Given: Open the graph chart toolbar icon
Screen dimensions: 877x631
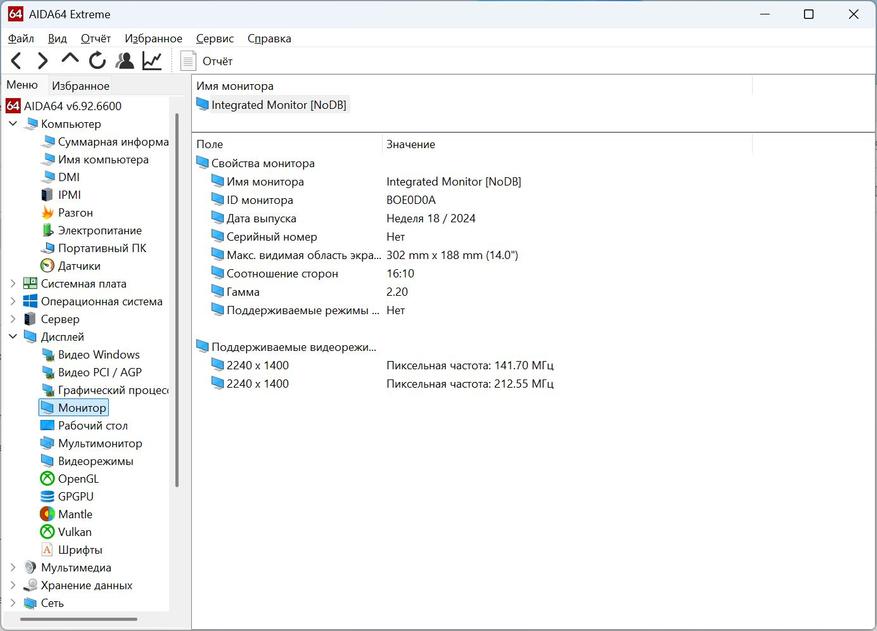Looking at the screenshot, I should point(152,61).
